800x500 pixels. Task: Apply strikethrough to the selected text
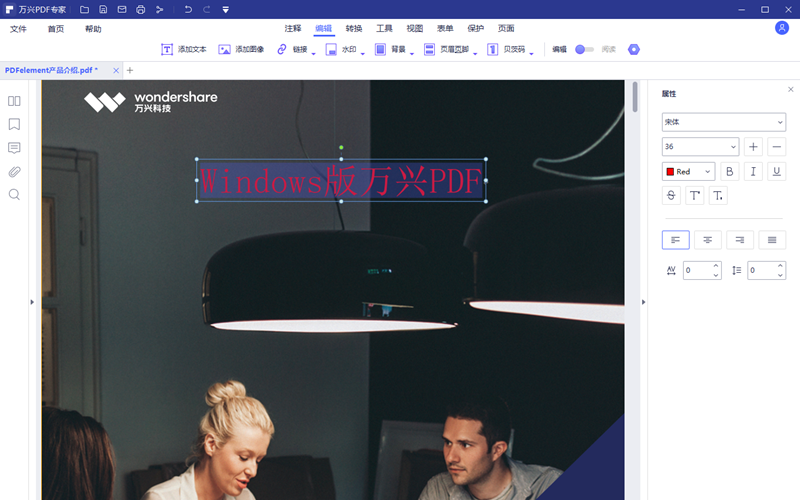[x=671, y=195]
